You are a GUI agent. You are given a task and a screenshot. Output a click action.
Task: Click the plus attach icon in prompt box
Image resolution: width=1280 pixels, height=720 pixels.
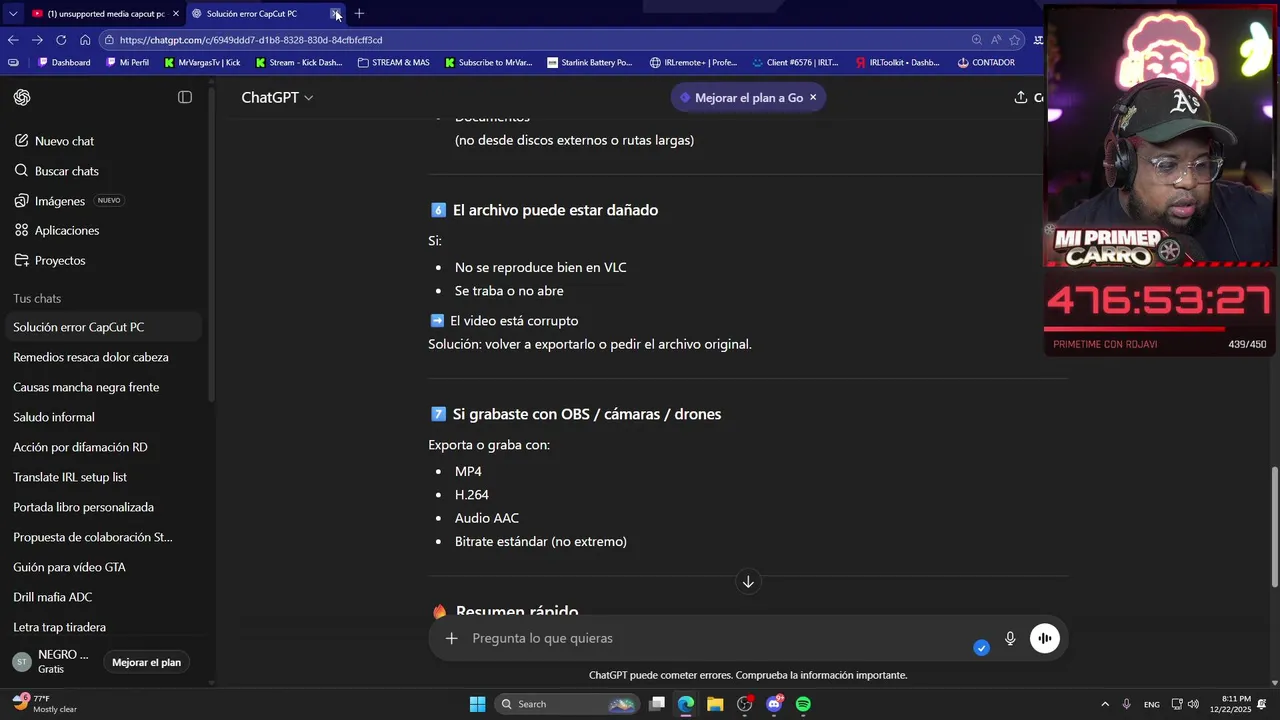pos(451,638)
